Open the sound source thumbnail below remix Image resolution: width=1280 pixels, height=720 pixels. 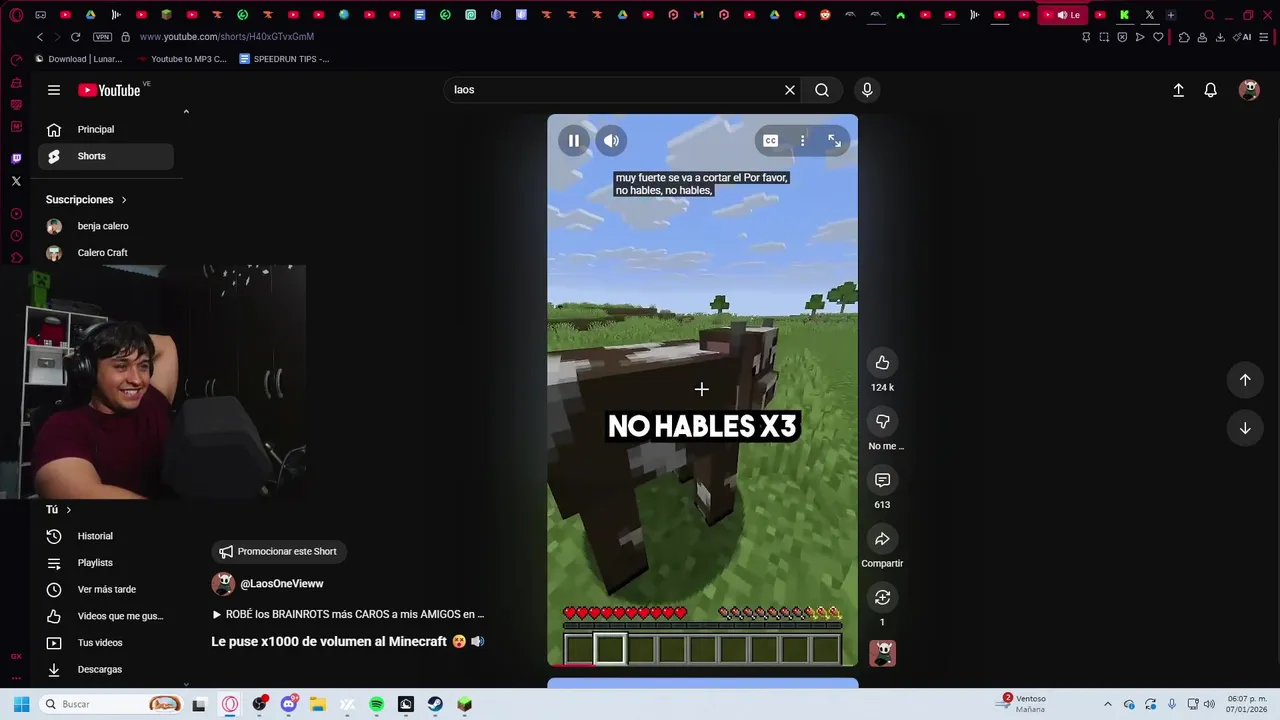[882, 653]
